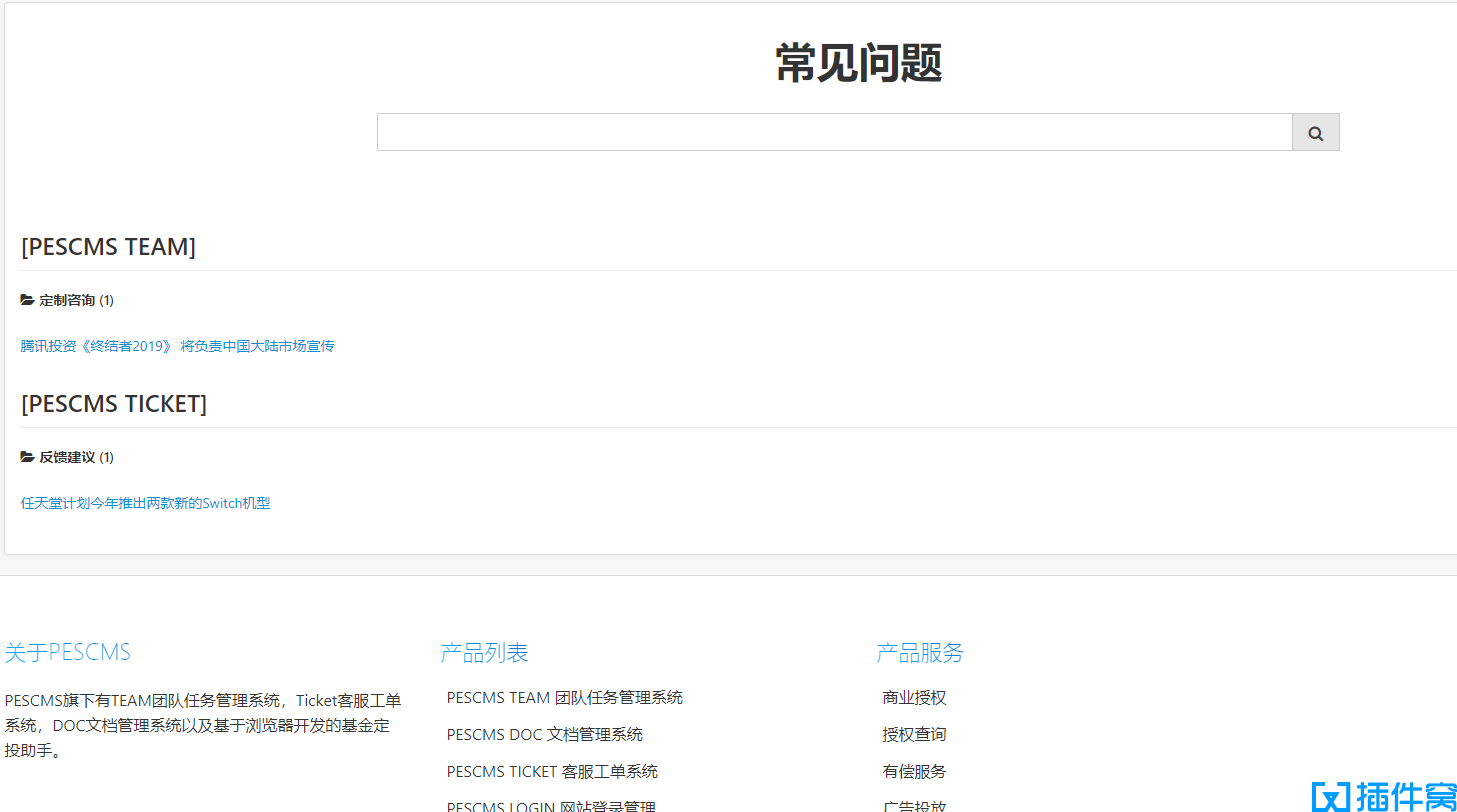Open 有偿服务 service link
The width and height of the screenshot is (1457, 812).
pyautogui.click(x=914, y=771)
